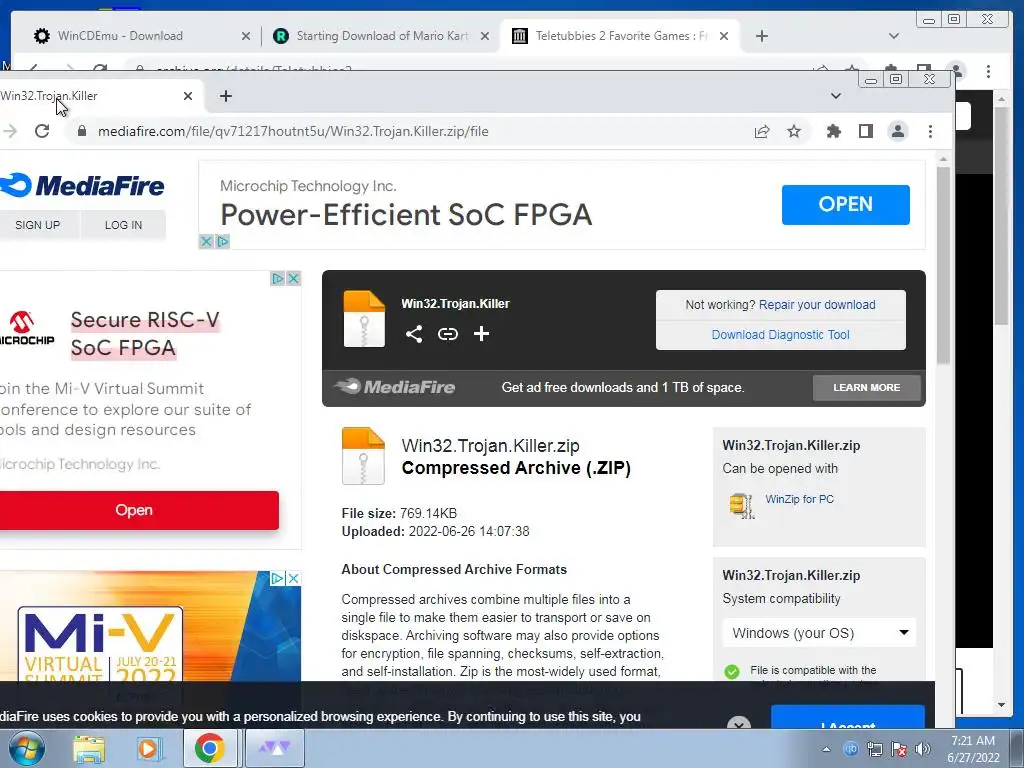Open new tab in the background Chrome window
Screen dimensions: 1024x768
pos(761,36)
